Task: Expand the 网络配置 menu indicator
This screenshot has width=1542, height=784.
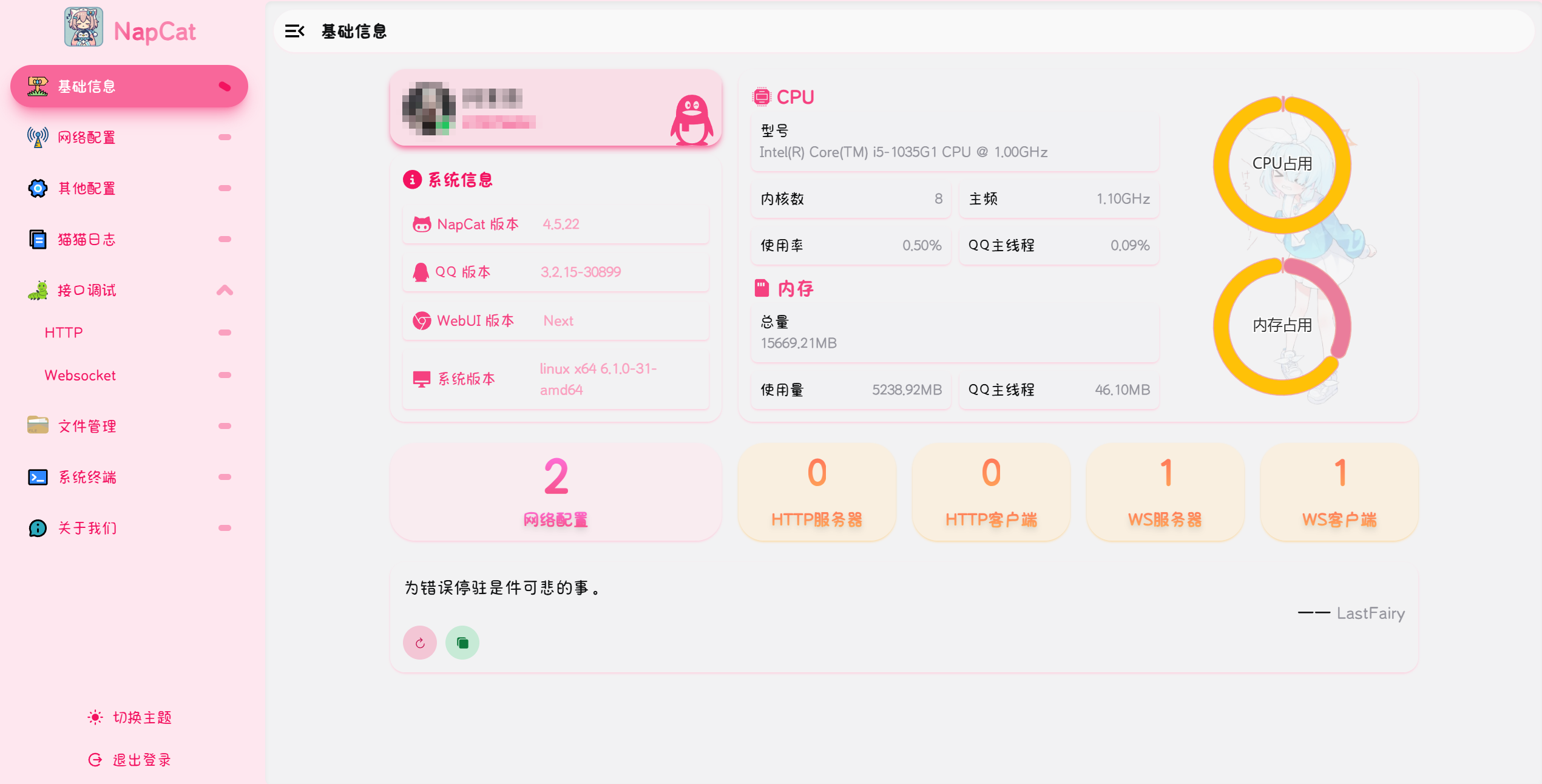Action: [x=225, y=137]
